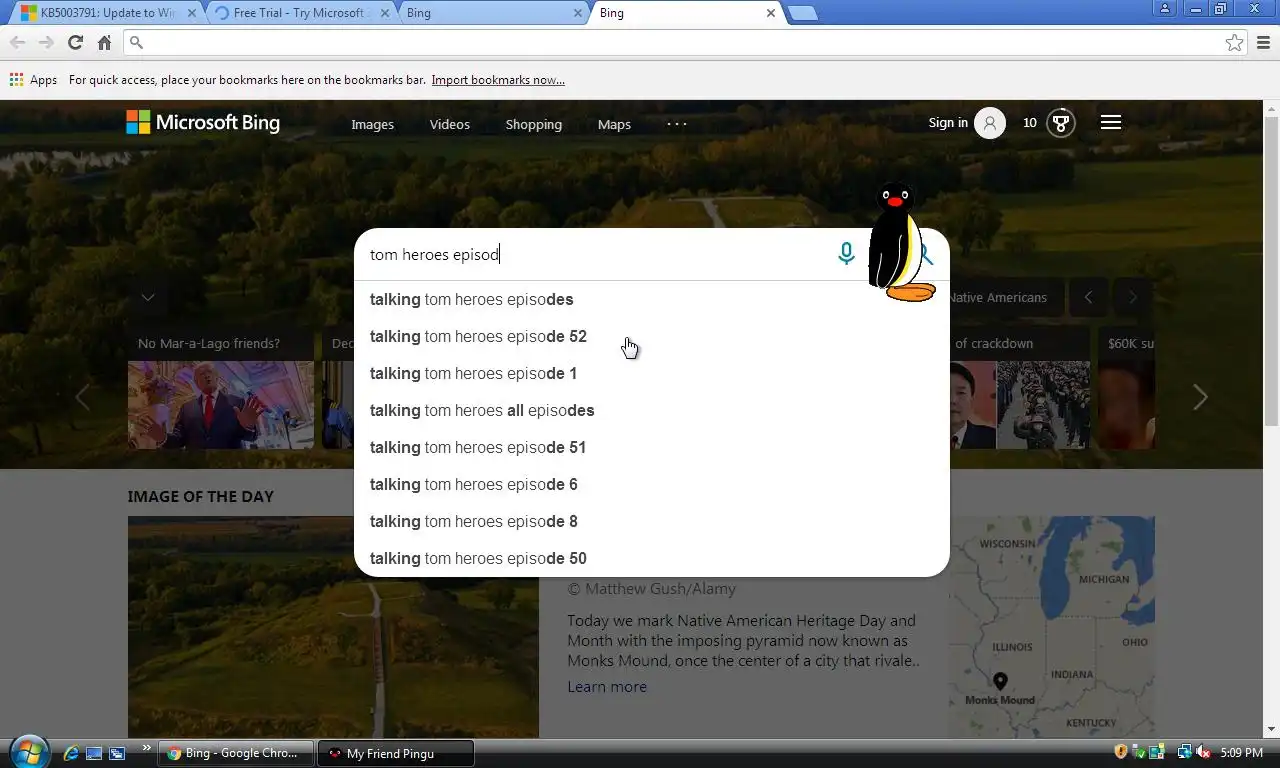
Task: Click the Windows Start orb
Action: pos(29,752)
